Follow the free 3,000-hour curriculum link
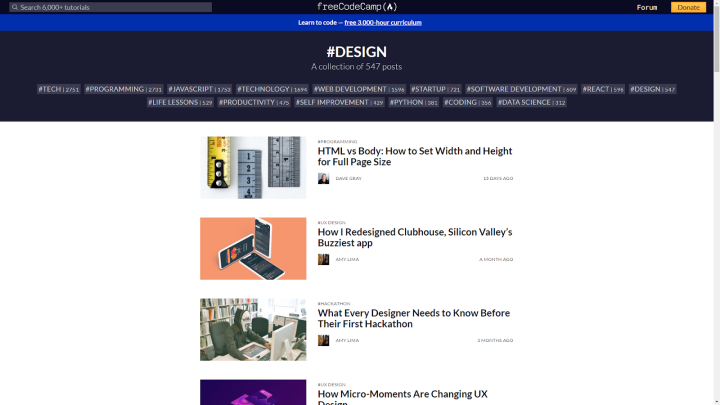The width and height of the screenshot is (720, 405). [383, 22]
